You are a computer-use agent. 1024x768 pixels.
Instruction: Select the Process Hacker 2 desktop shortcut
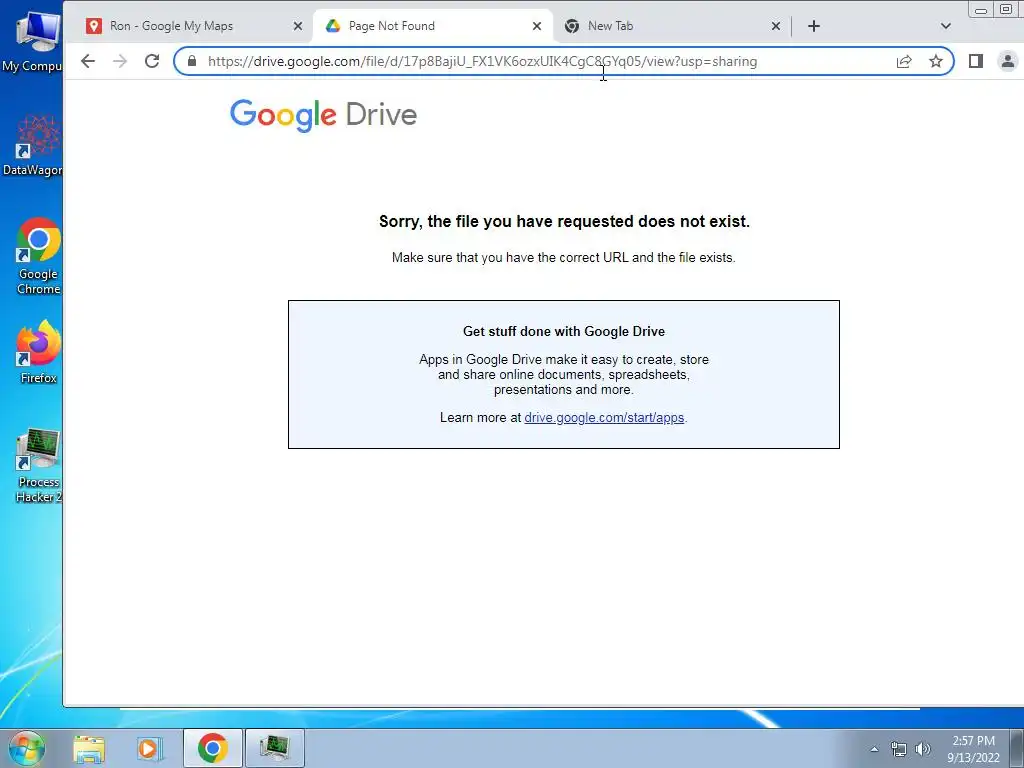tap(39, 466)
